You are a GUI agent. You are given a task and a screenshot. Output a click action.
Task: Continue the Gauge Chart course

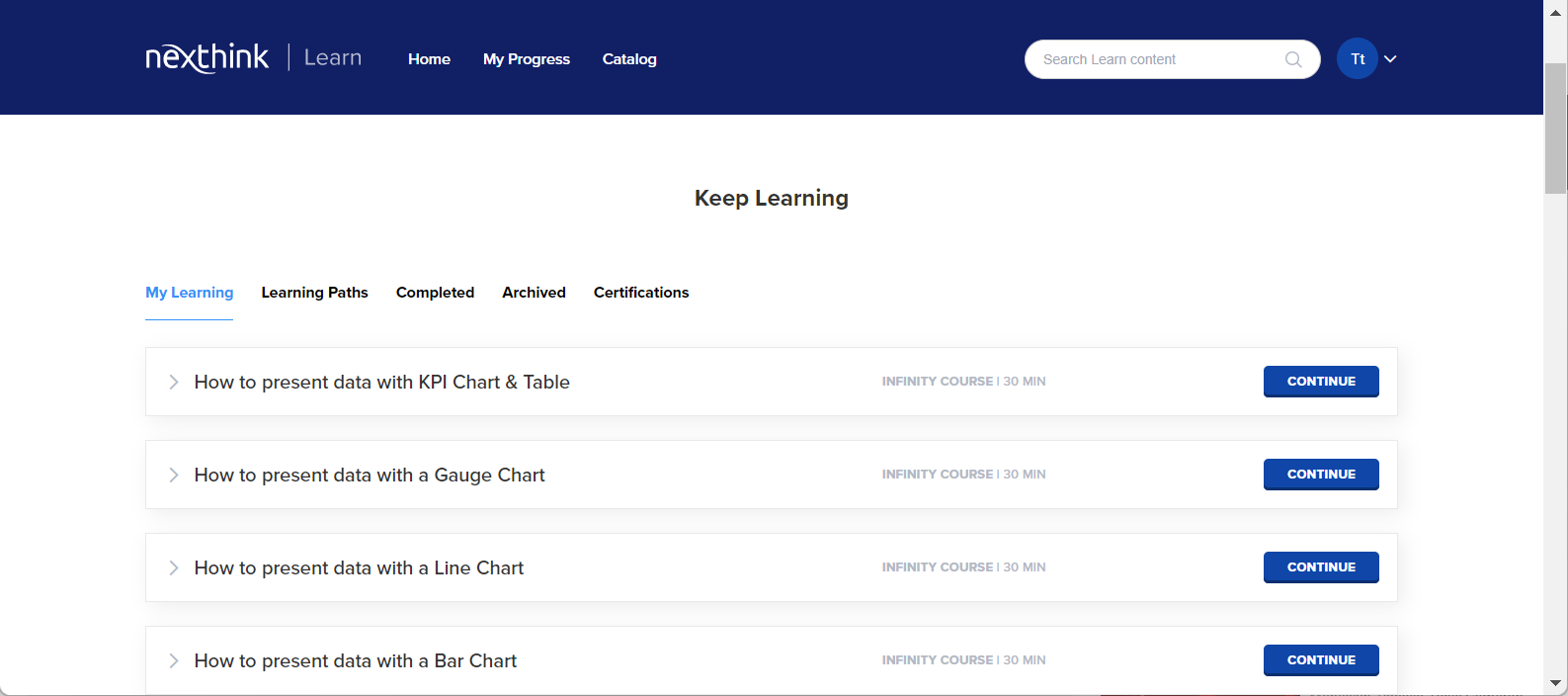pyautogui.click(x=1320, y=475)
